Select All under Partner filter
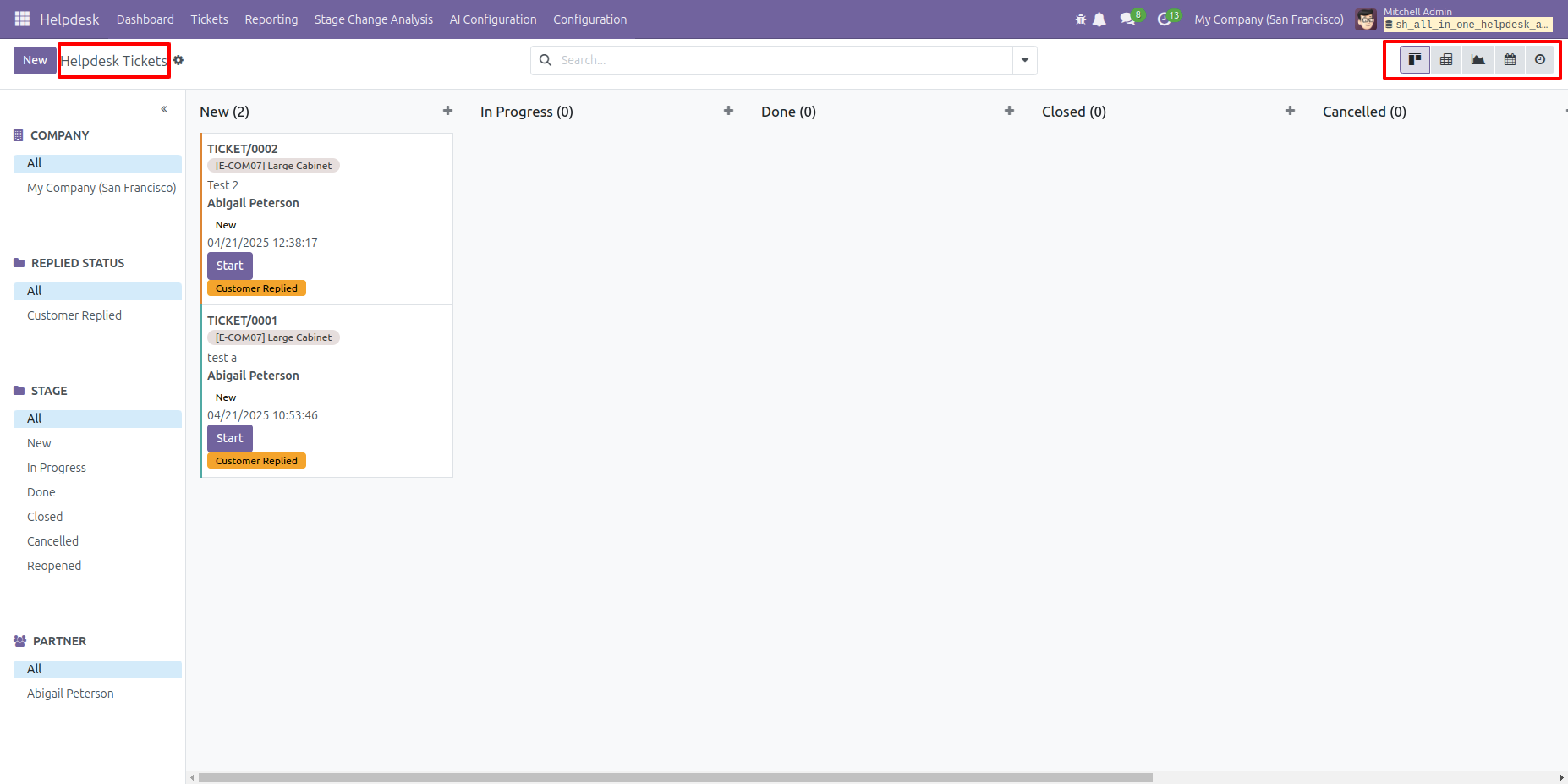1568x784 pixels. (x=97, y=669)
